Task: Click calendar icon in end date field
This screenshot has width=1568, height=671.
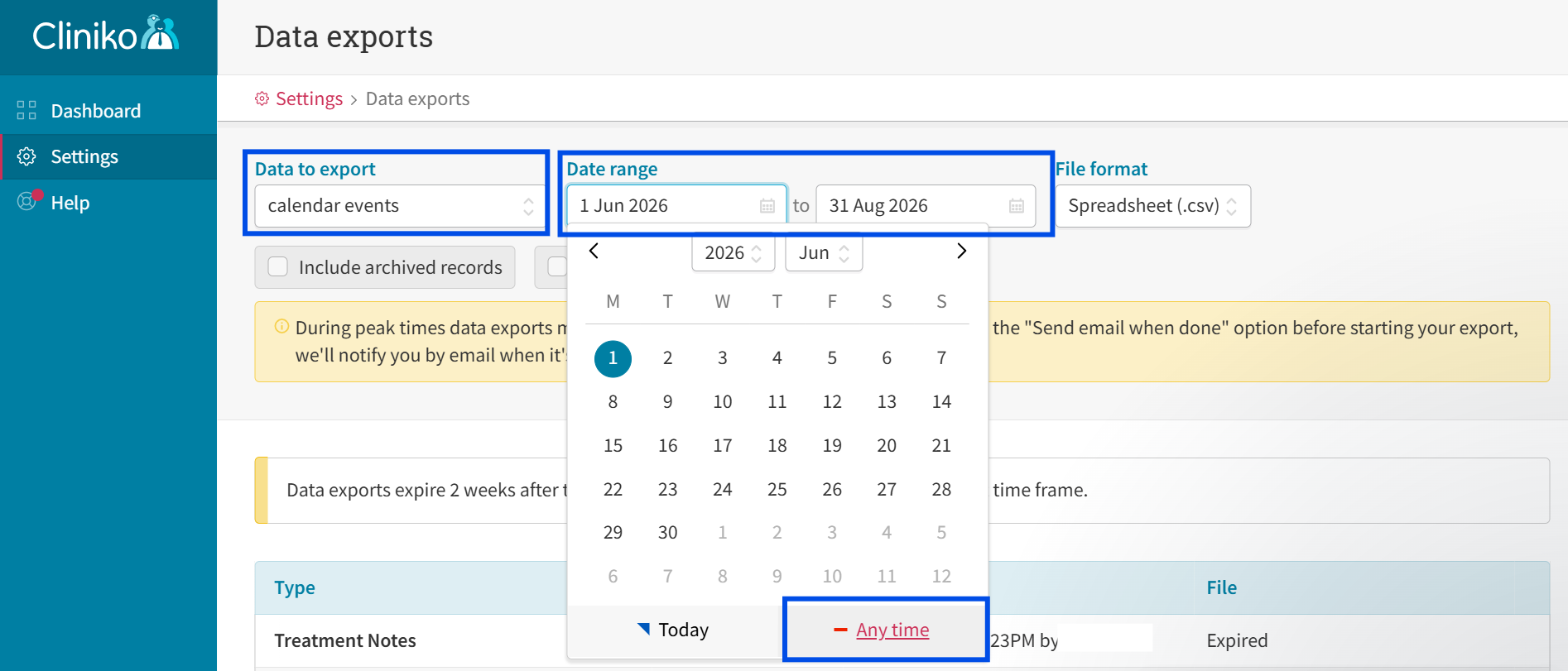Action: (1017, 206)
